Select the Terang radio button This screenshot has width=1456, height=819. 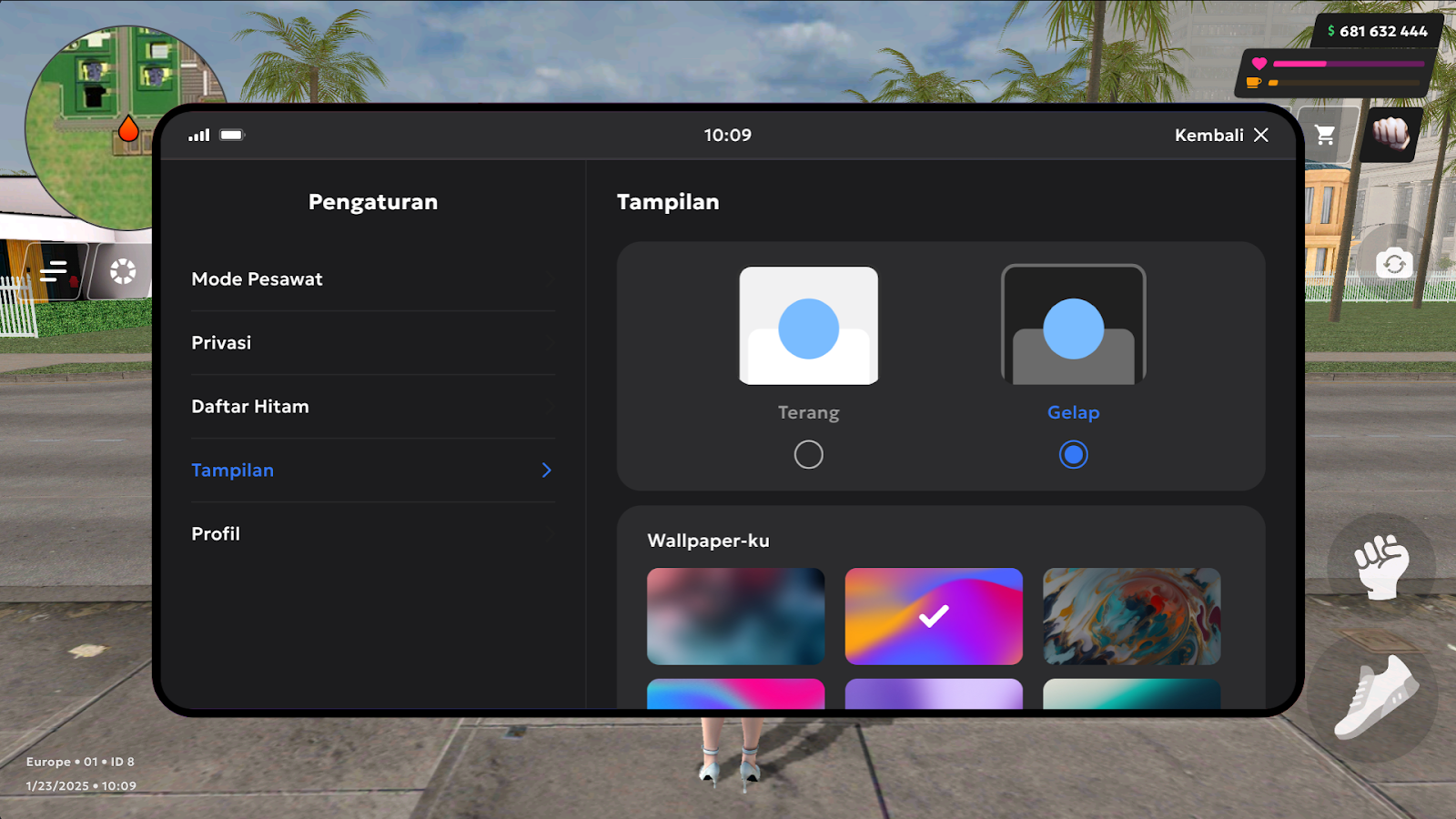click(x=808, y=454)
